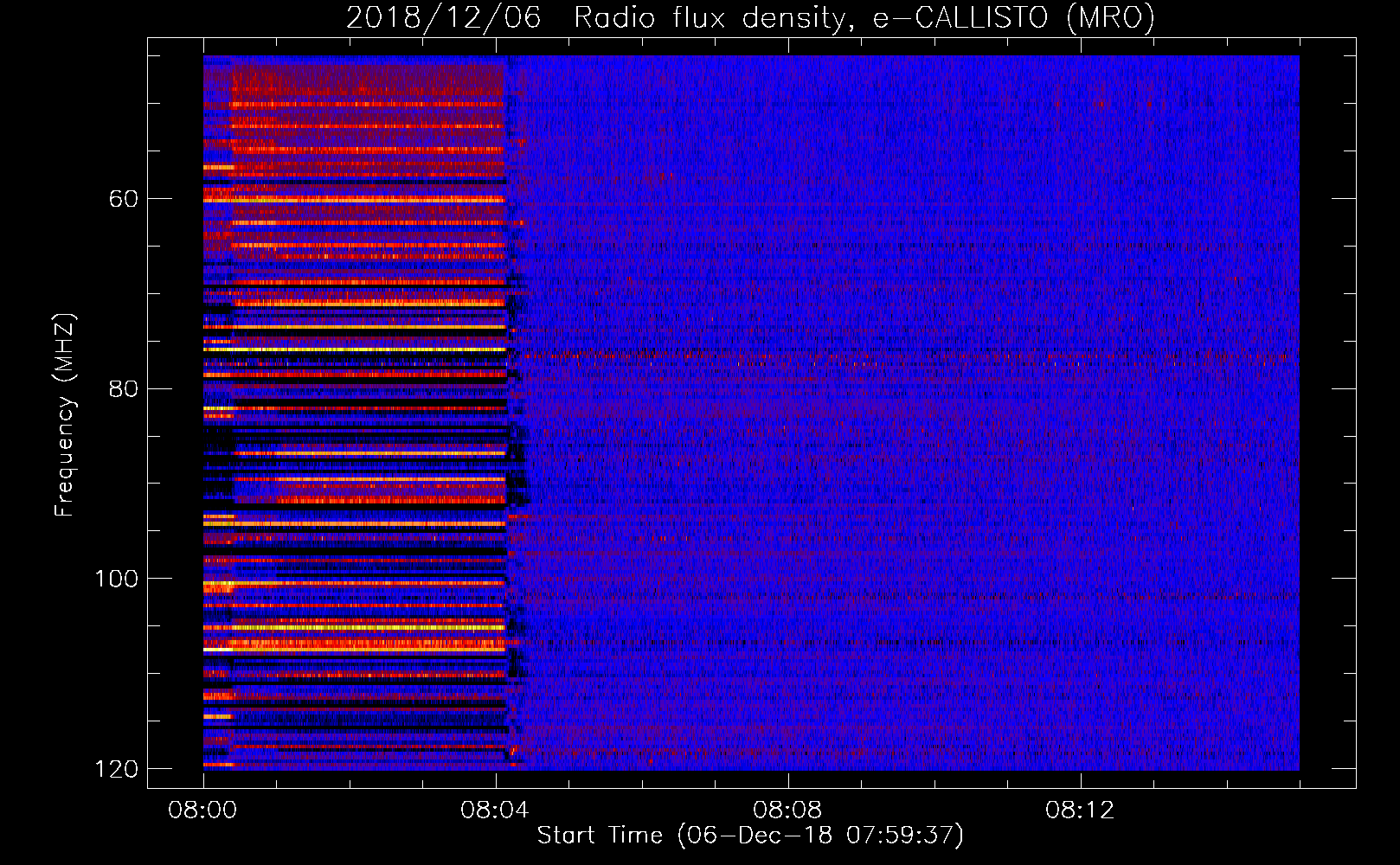1400x865 pixels.
Task: Click the date '2018/12/06' in the title
Action: tap(443, 17)
